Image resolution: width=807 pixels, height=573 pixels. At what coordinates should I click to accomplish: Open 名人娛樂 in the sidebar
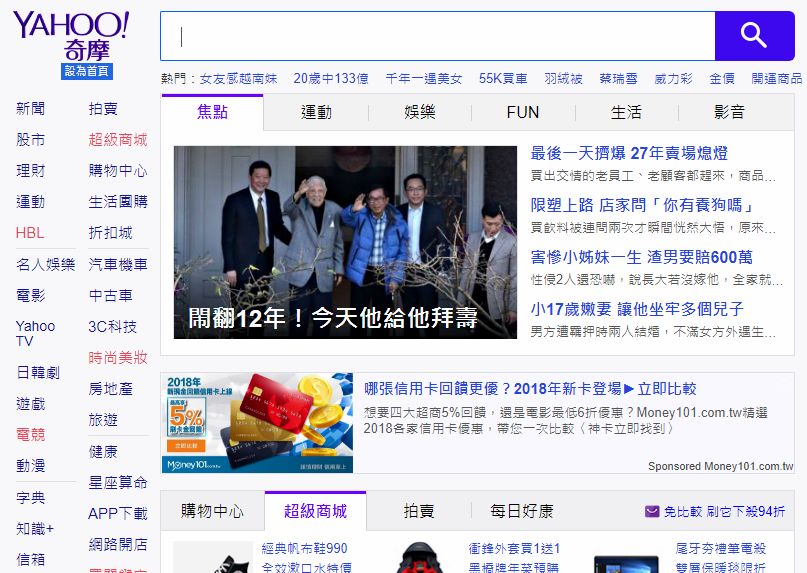click(45, 265)
